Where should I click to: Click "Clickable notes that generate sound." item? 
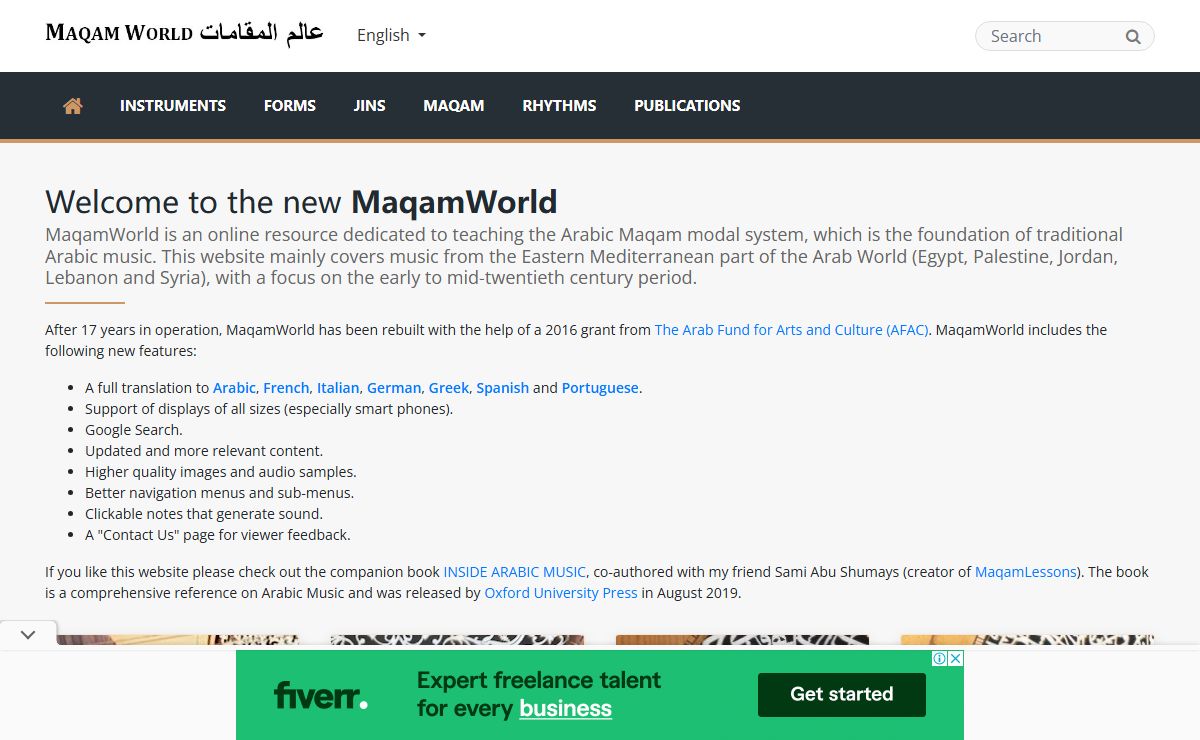tap(204, 514)
